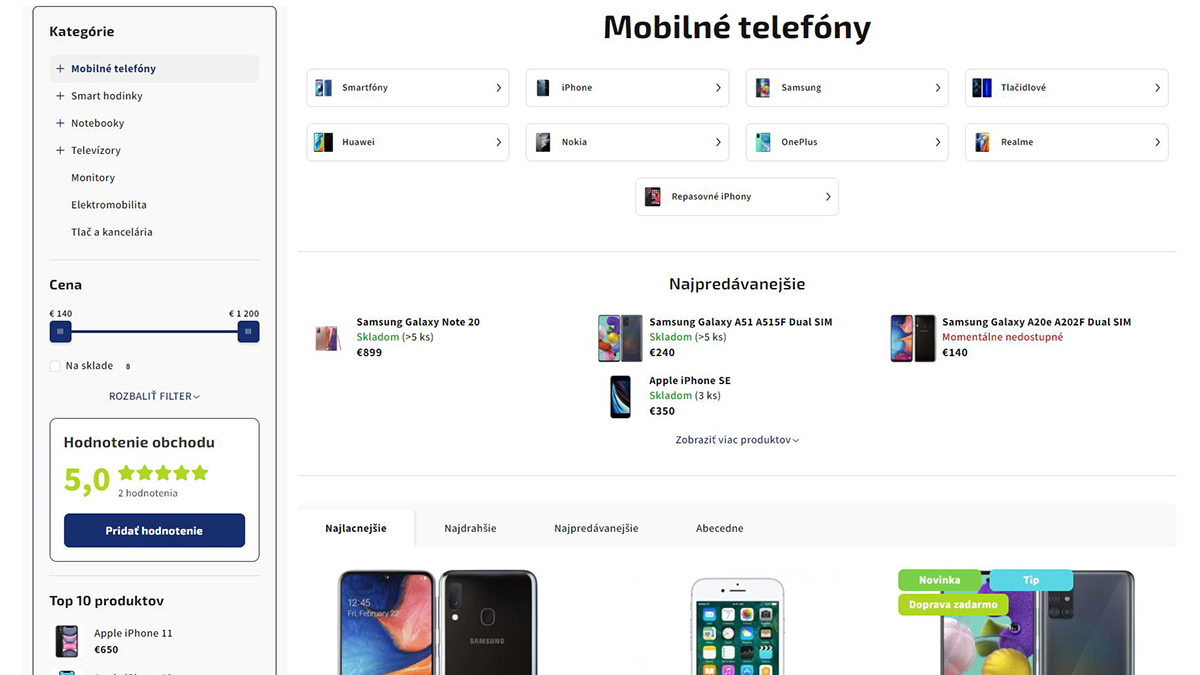
Task: Expand ROZBALIŤ FILTER options
Action: [x=154, y=396]
